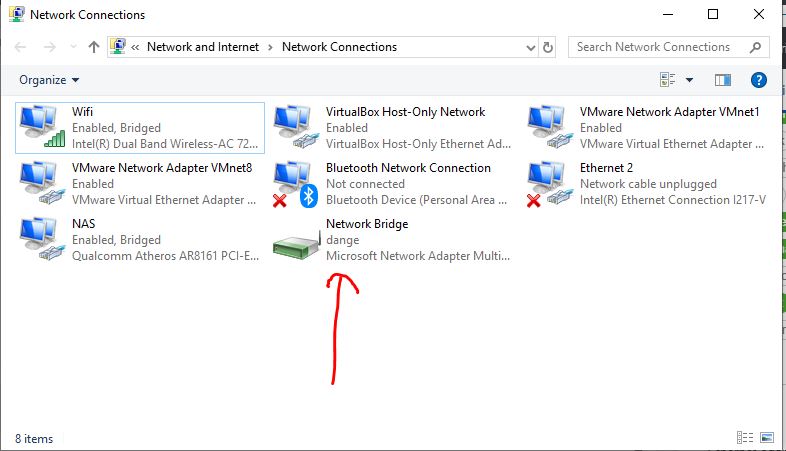The image size is (786, 451).
Task: Click the NAS connection name
Action: tap(83, 224)
